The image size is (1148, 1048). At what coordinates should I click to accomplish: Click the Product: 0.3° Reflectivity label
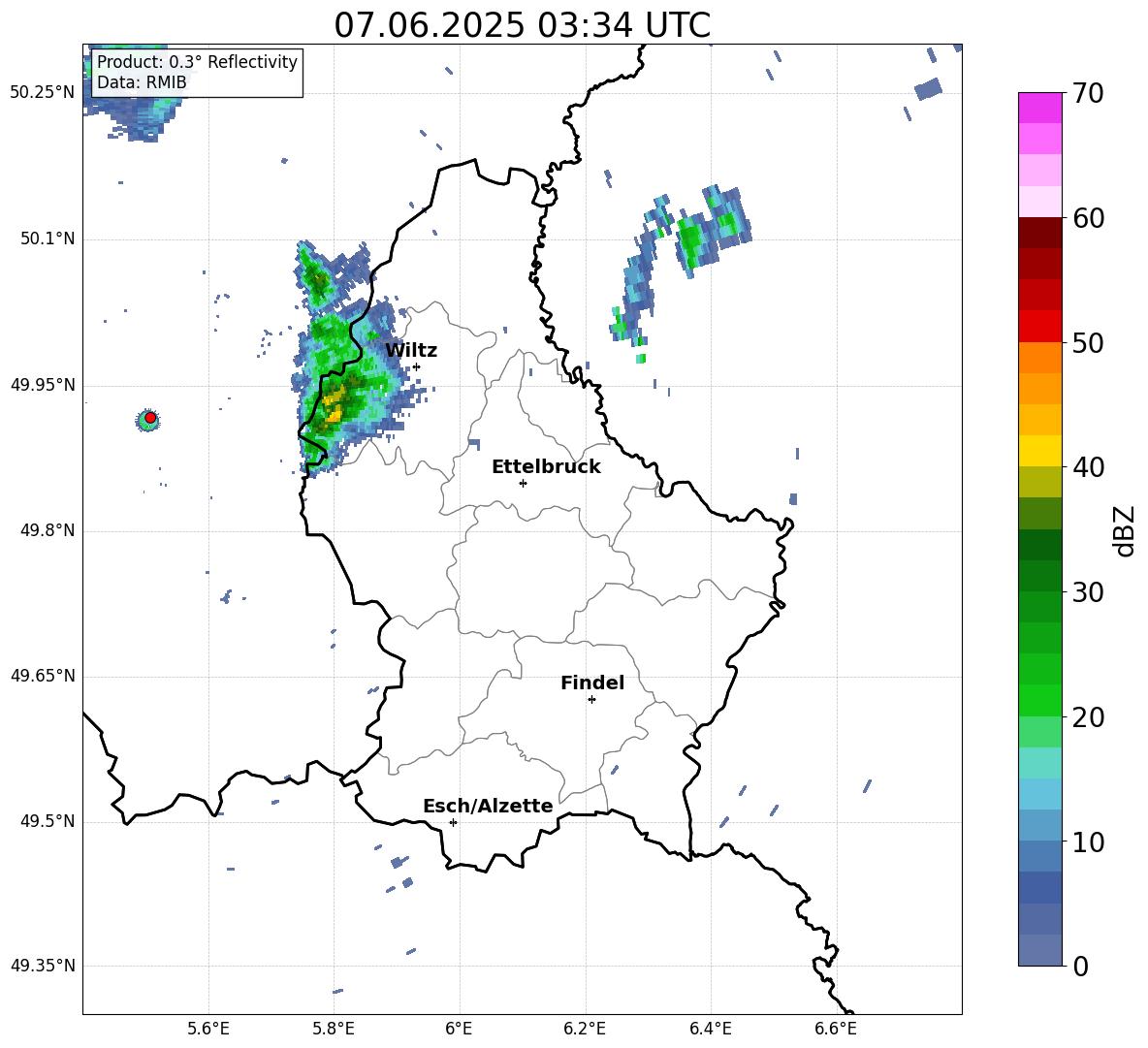(197, 62)
